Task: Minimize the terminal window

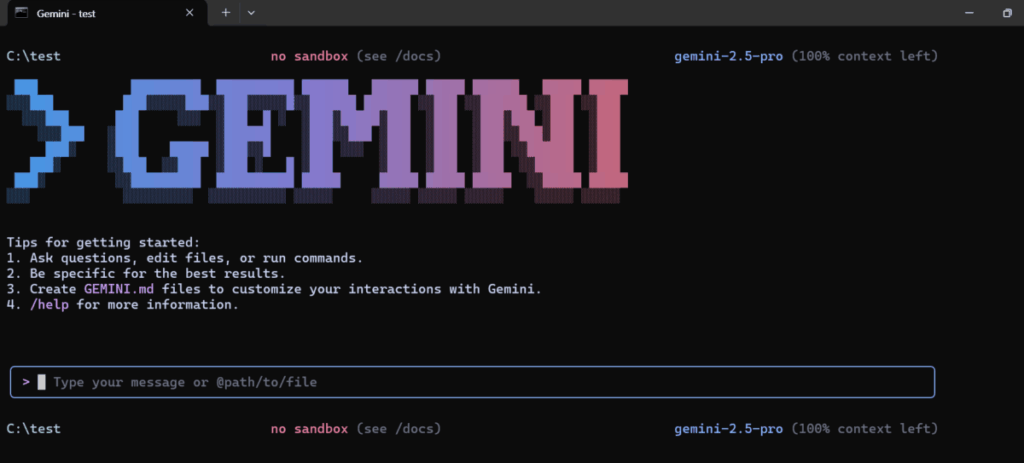Action: click(x=969, y=13)
